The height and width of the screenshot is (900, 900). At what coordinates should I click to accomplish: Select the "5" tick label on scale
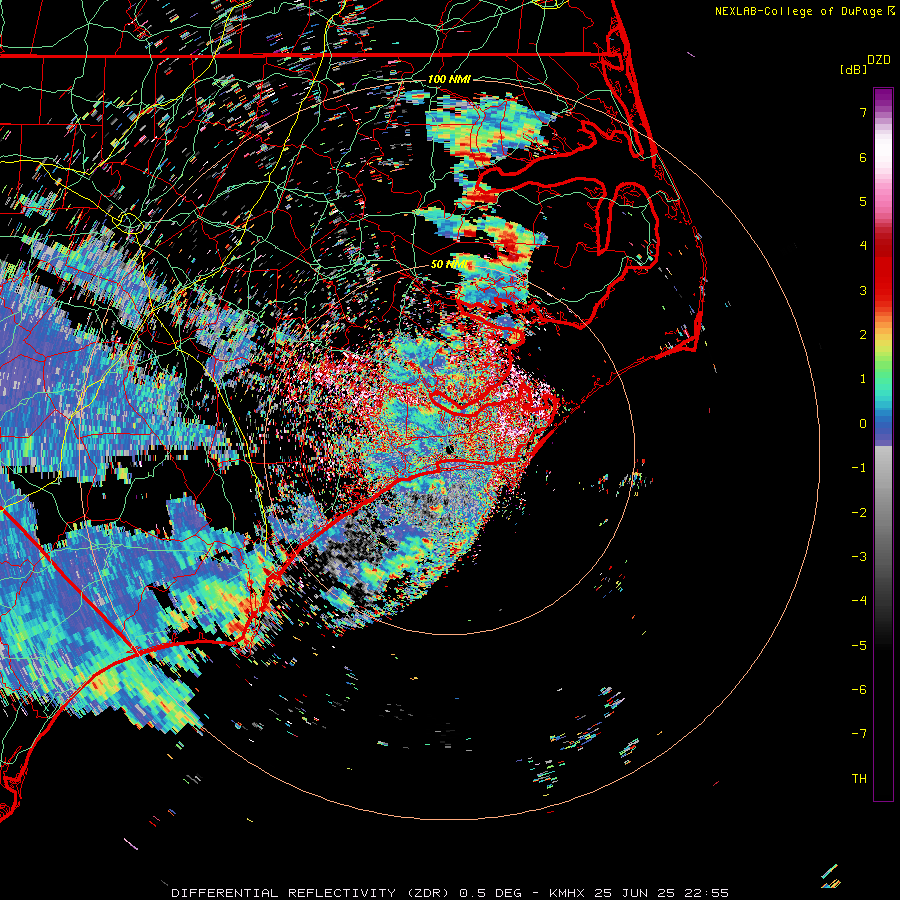tap(863, 201)
